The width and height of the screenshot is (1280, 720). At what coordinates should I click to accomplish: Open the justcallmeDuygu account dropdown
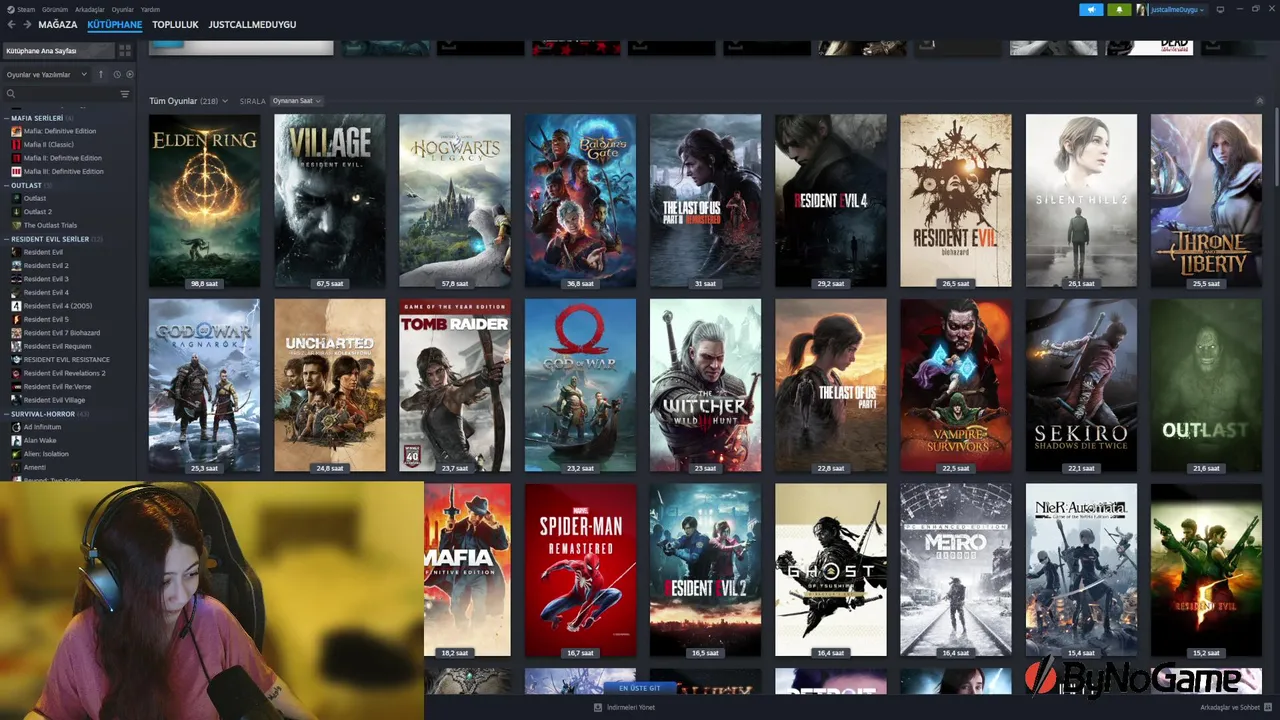tap(1178, 9)
